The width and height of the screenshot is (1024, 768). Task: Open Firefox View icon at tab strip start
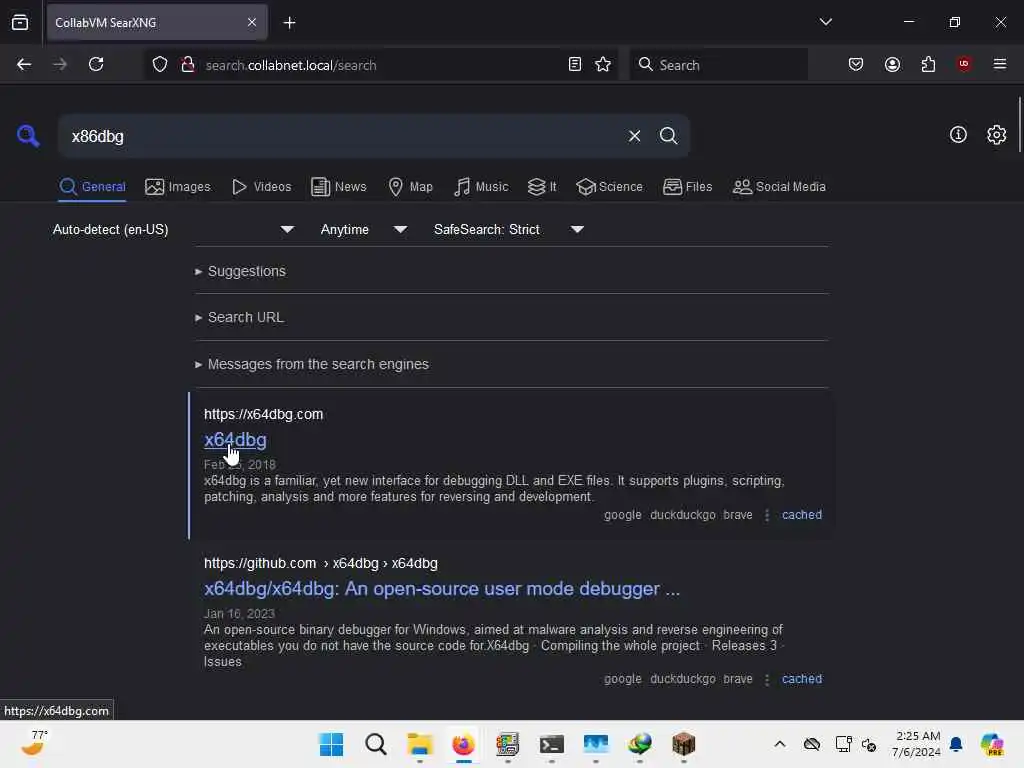point(20,23)
